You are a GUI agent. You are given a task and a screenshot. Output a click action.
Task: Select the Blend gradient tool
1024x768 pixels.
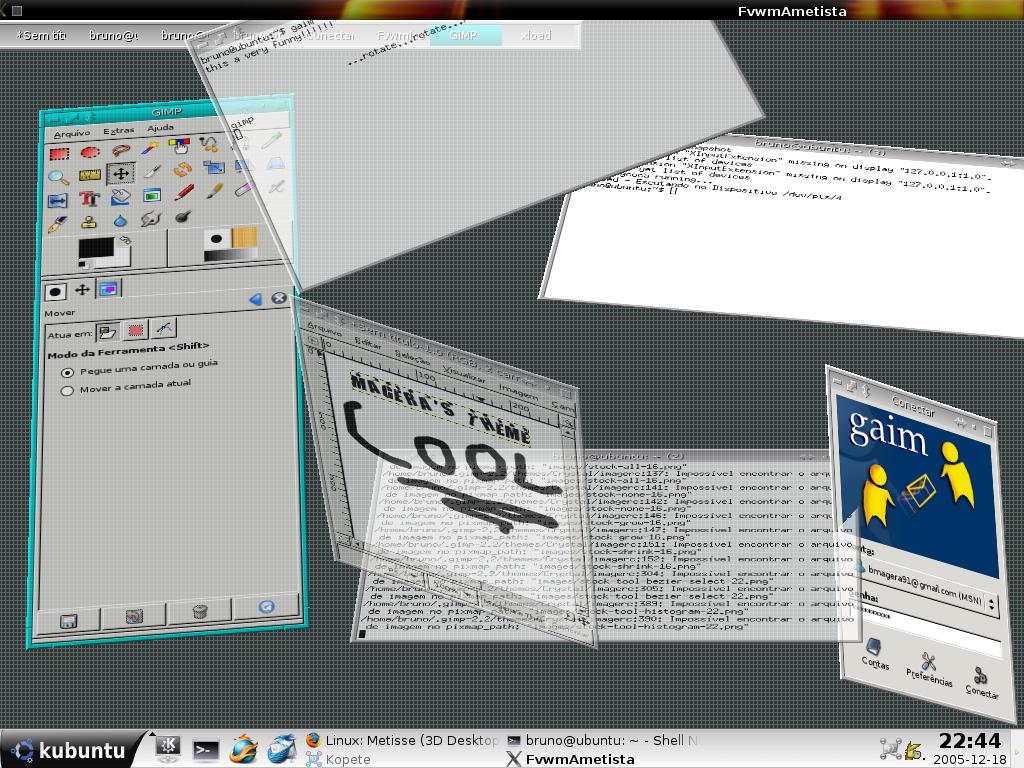pyautogui.click(x=152, y=195)
